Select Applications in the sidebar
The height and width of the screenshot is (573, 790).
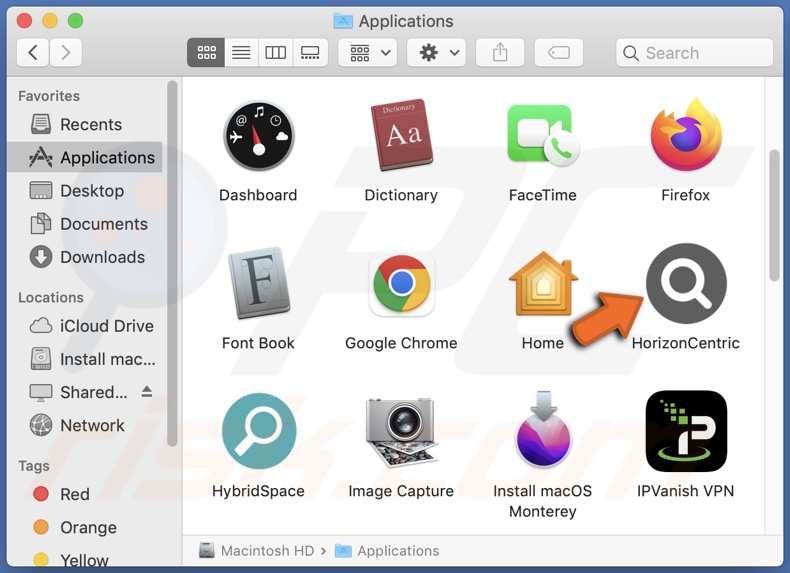tap(85, 158)
